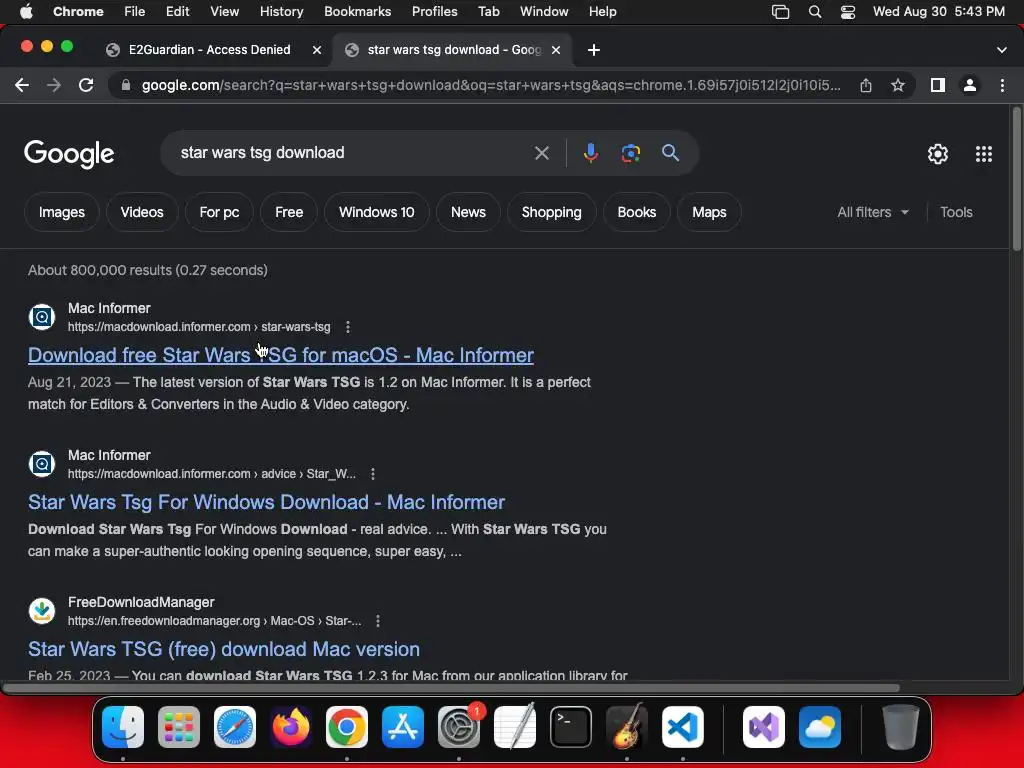Open Launchpad from the dock
The height and width of the screenshot is (768, 1024).
tap(179, 727)
